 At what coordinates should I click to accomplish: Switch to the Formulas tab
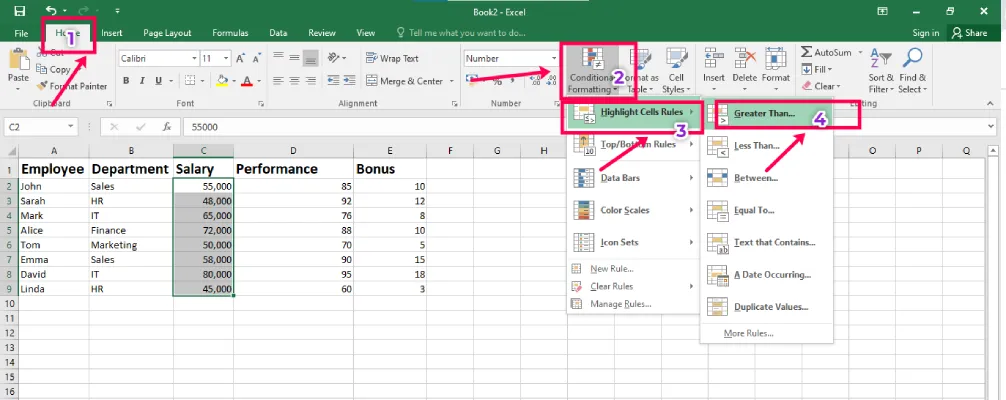coord(230,33)
